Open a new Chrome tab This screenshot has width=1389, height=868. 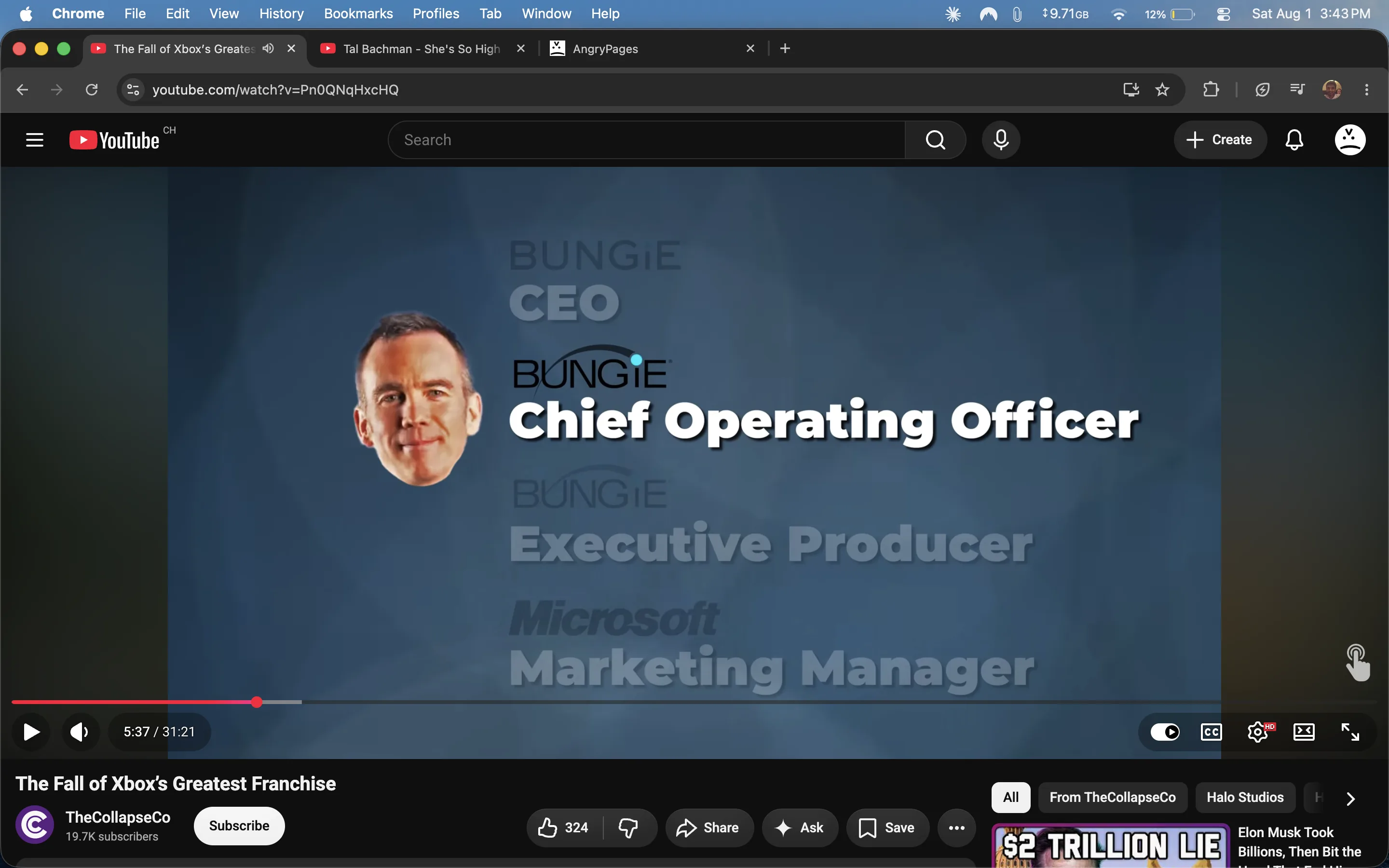tap(785, 48)
